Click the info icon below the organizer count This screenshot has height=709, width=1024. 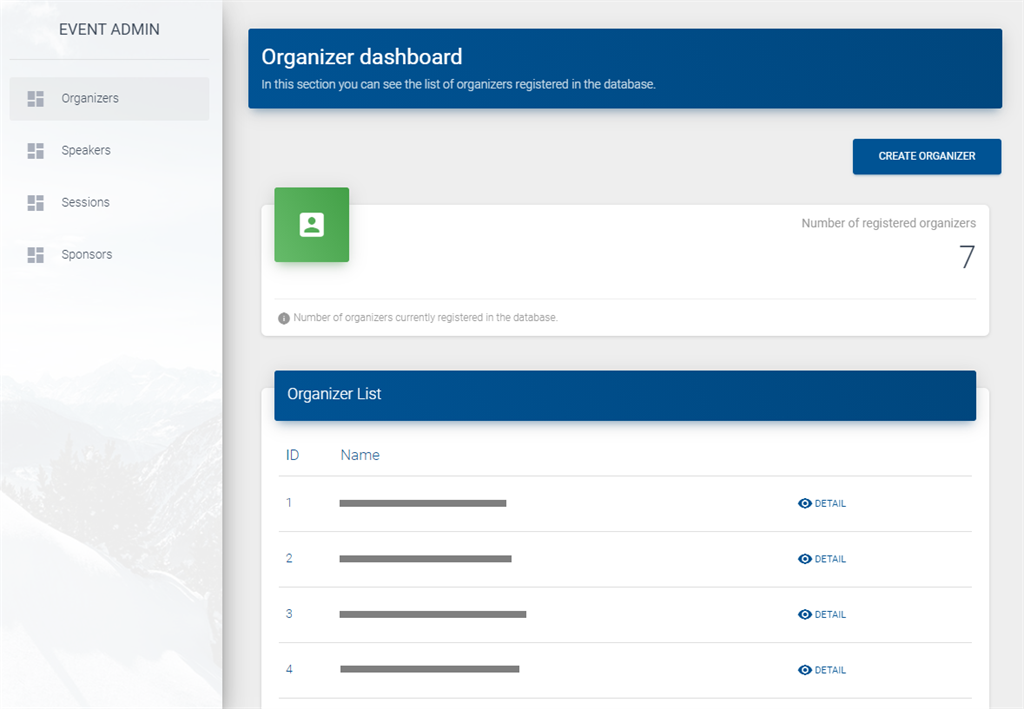284,318
